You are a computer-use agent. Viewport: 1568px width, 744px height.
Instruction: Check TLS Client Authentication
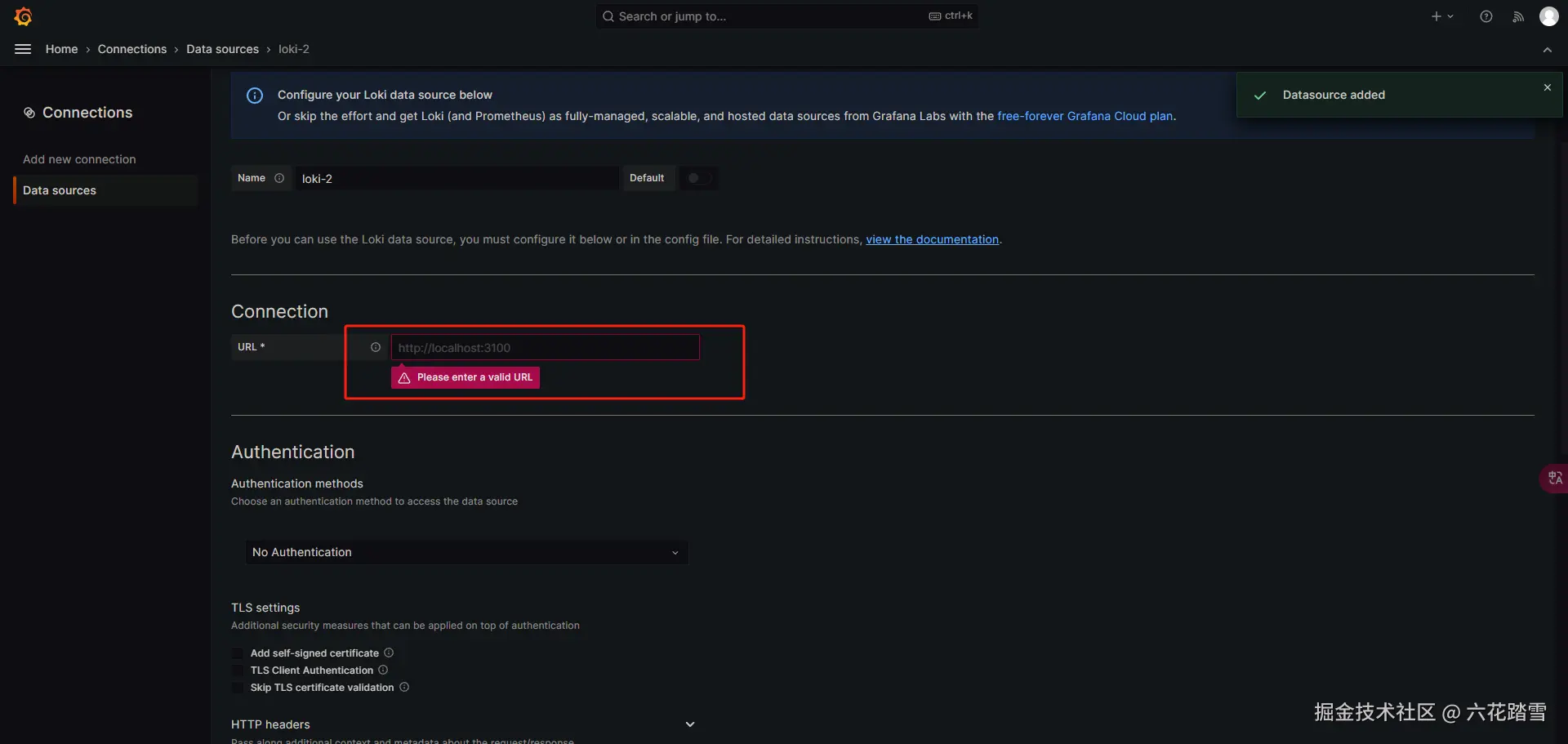(238, 670)
